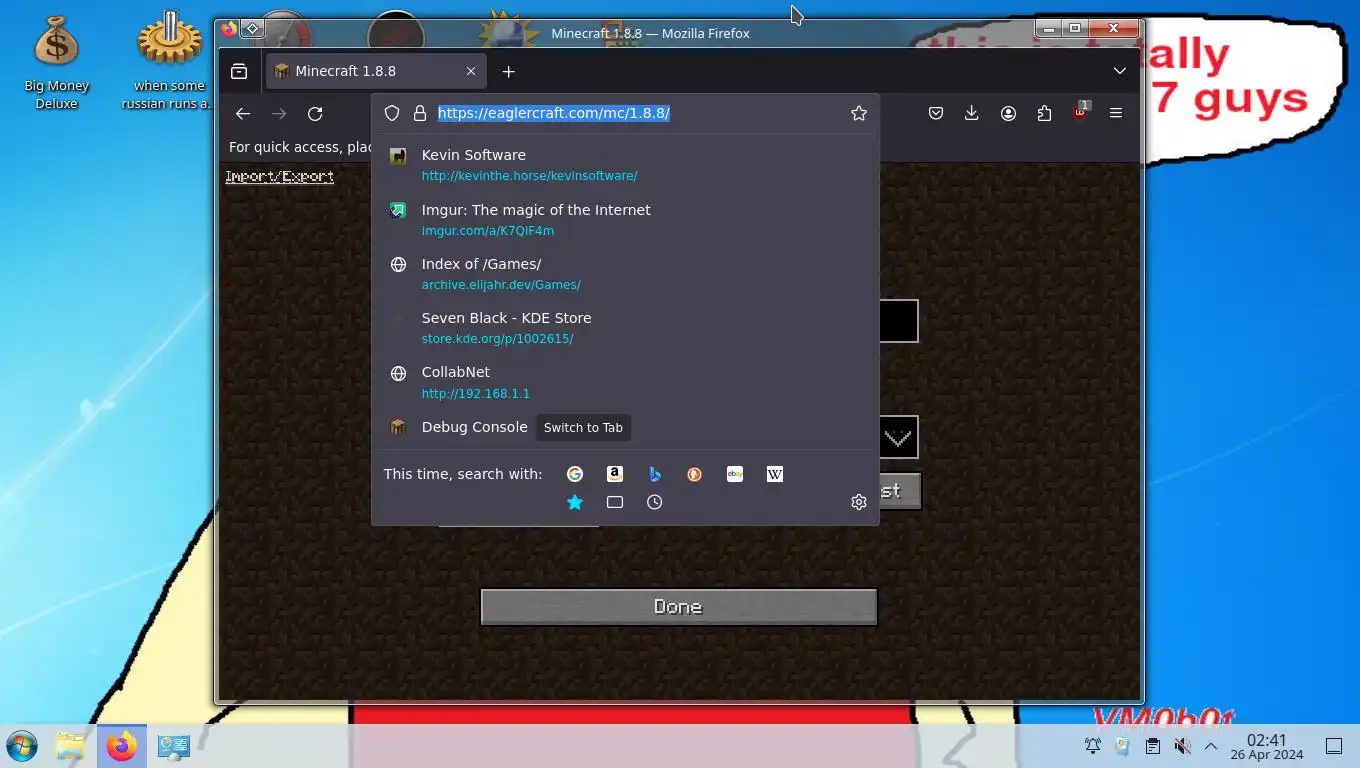The image size is (1360, 768).
Task: Open the list all tabs dropdown
Action: 1120,71
